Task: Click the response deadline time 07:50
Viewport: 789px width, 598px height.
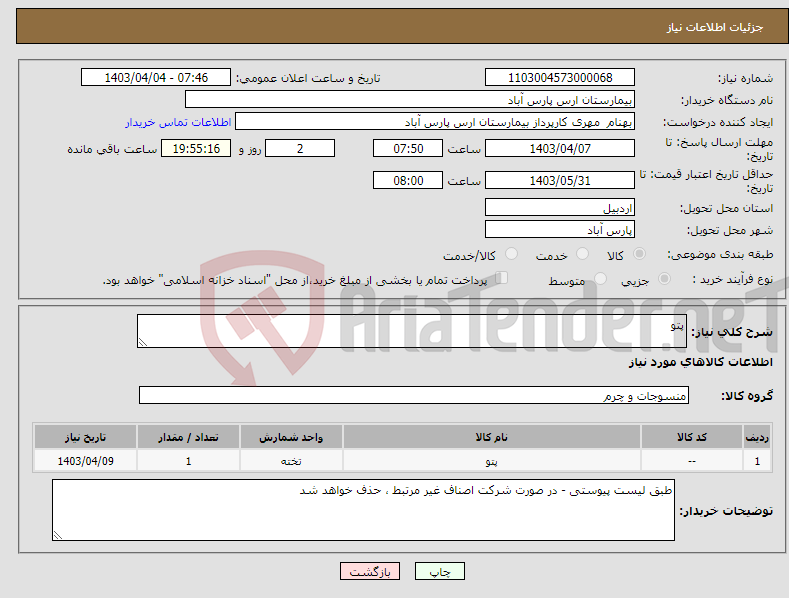Action: click(408, 148)
